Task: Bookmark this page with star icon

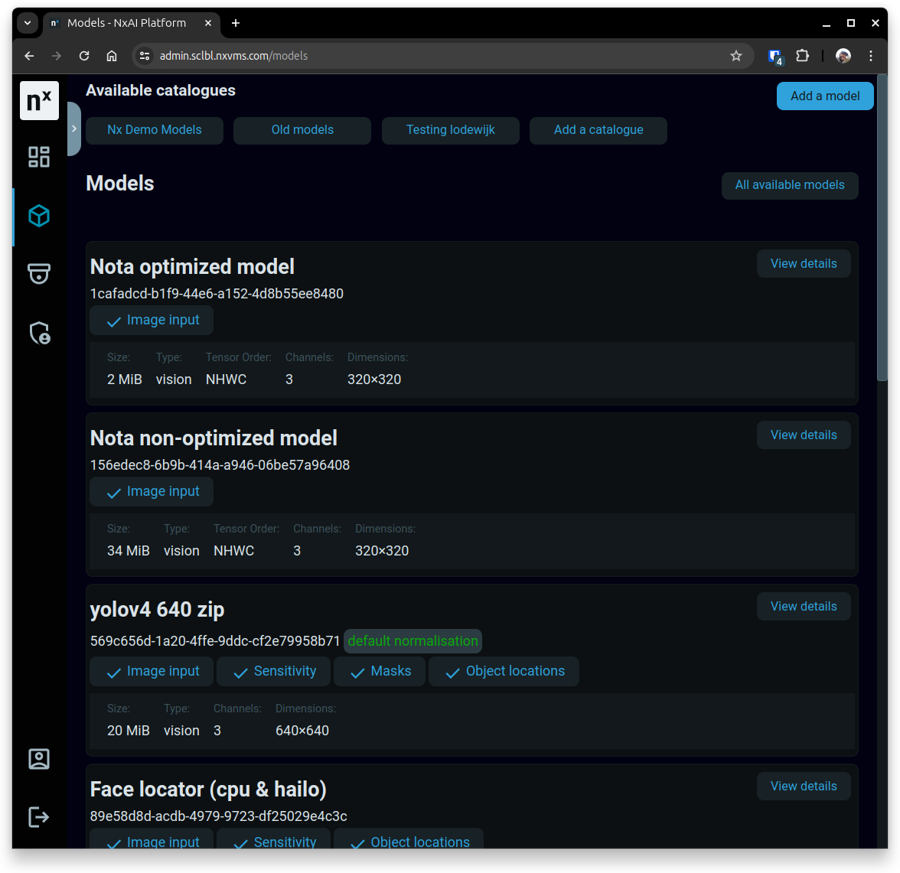Action: click(x=736, y=56)
